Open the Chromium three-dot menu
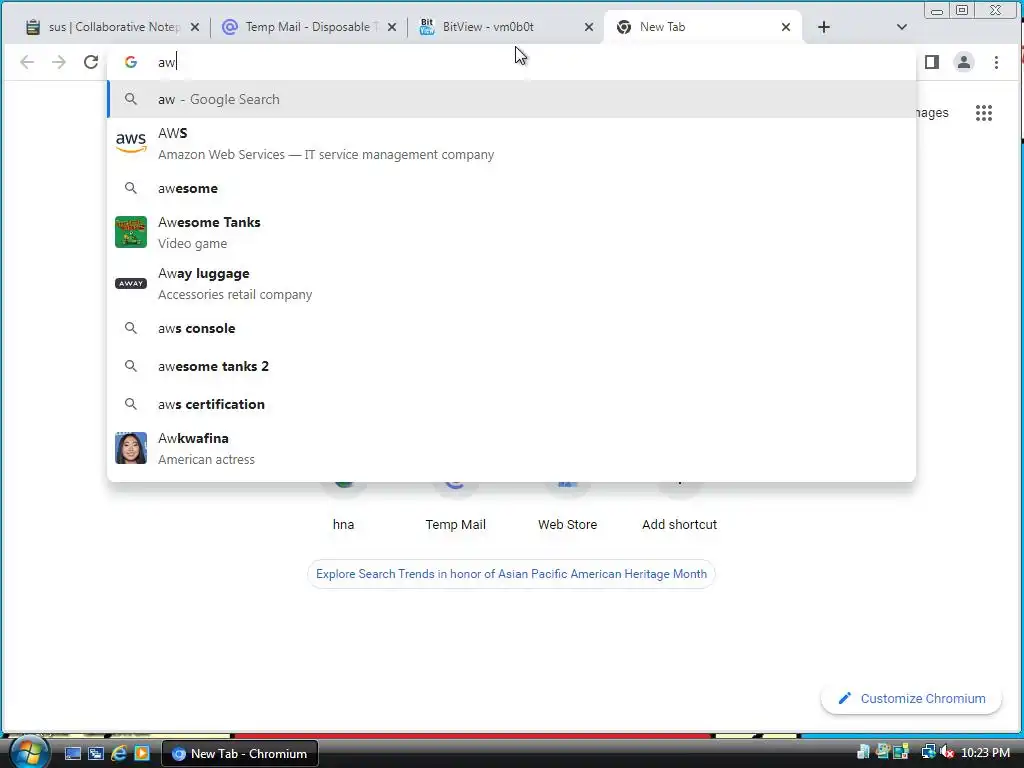Viewport: 1024px width, 768px height. (996, 62)
